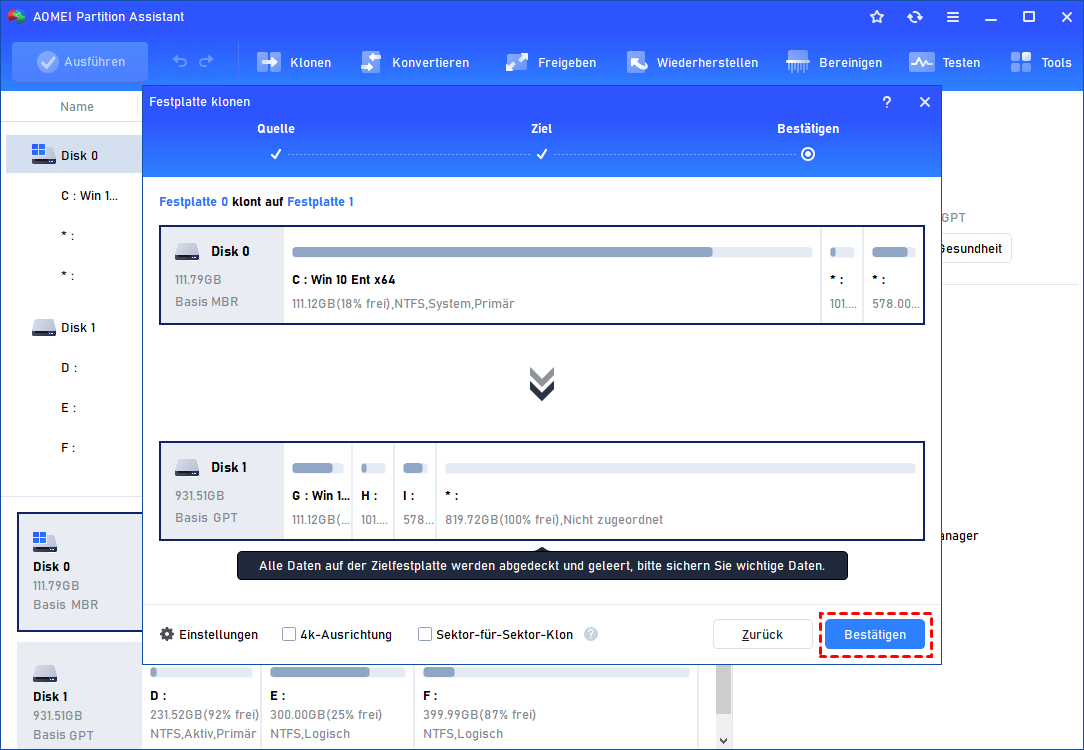This screenshot has height=750, width=1084.
Task: Open the hamburger menu in title bar
Action: click(x=953, y=17)
